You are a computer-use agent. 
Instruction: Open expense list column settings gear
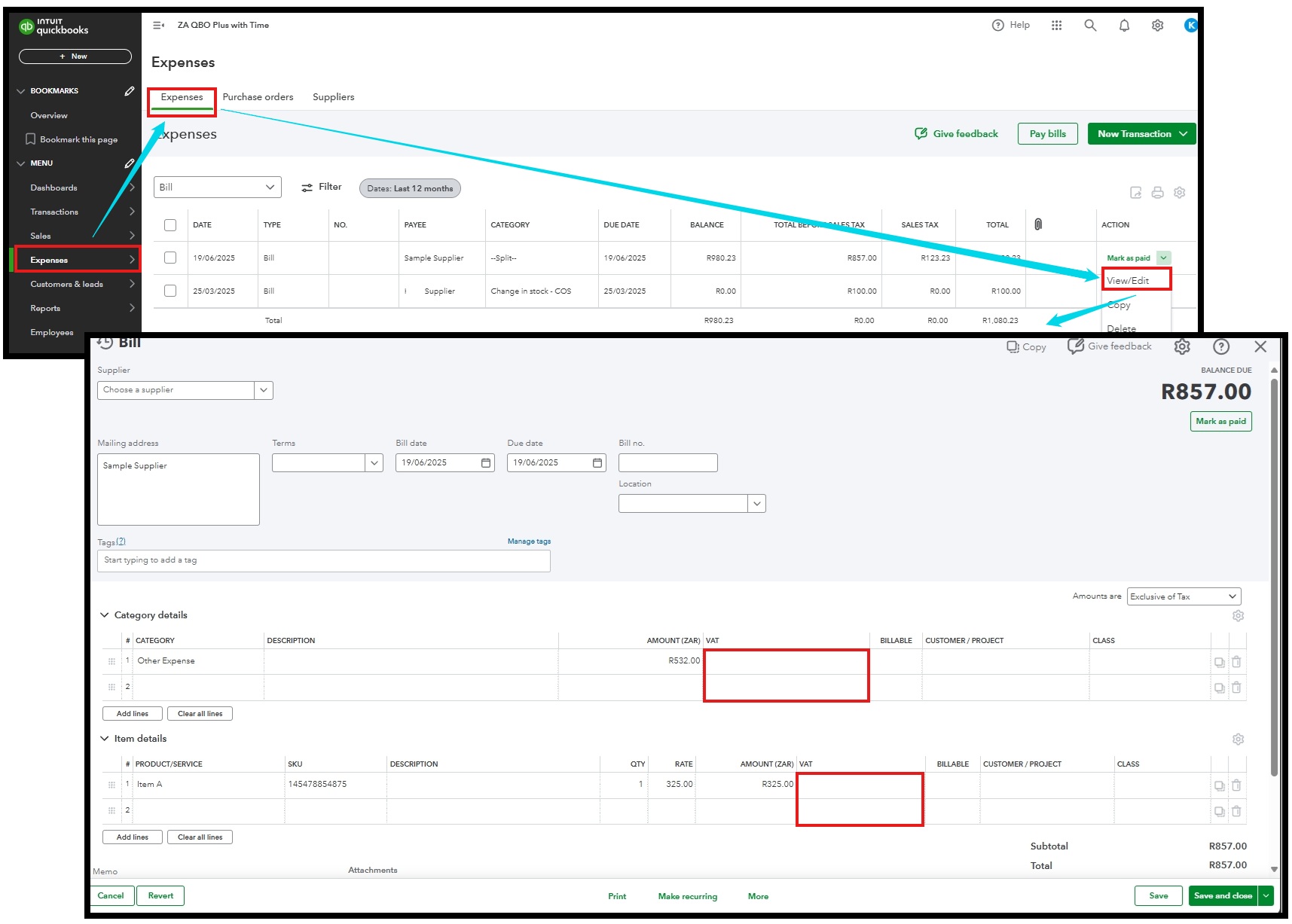(x=1179, y=193)
